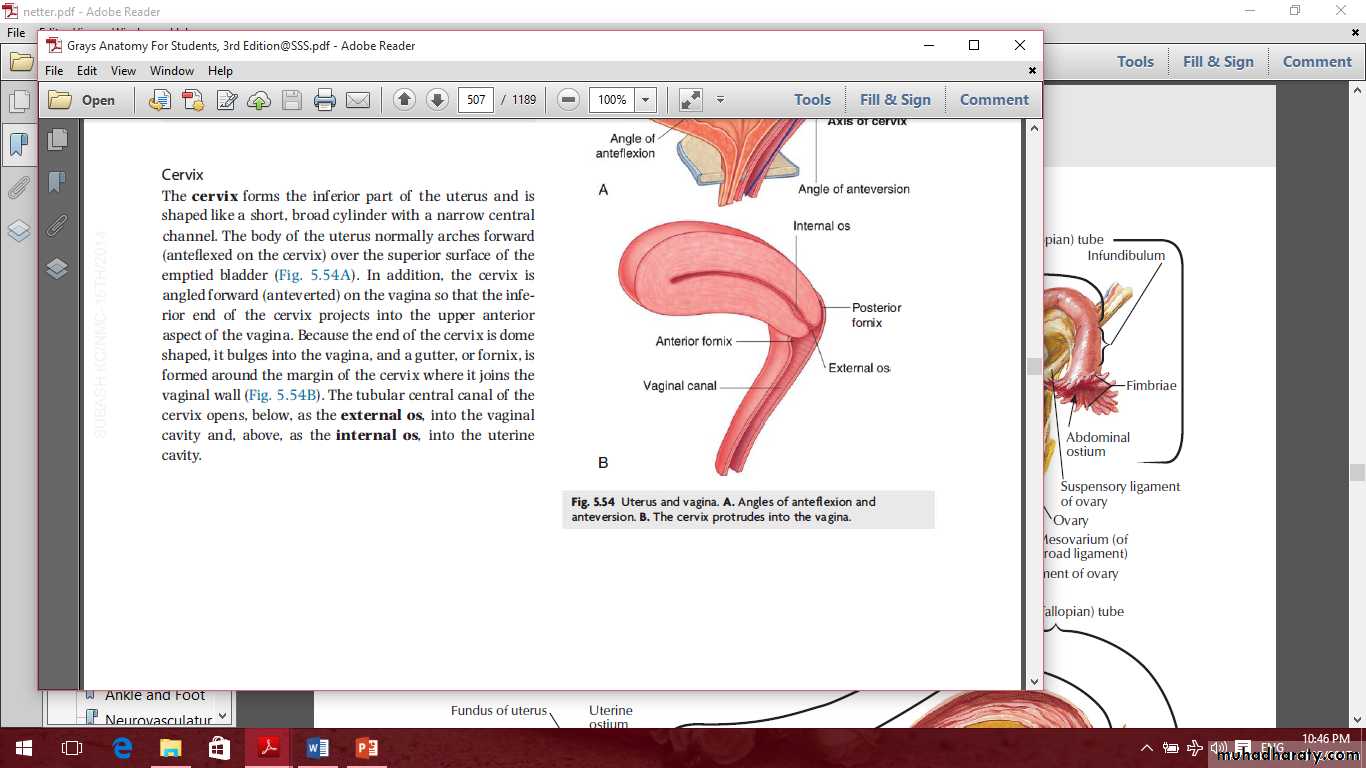Toggle the Page Thumbnails panel in front window

point(57,139)
